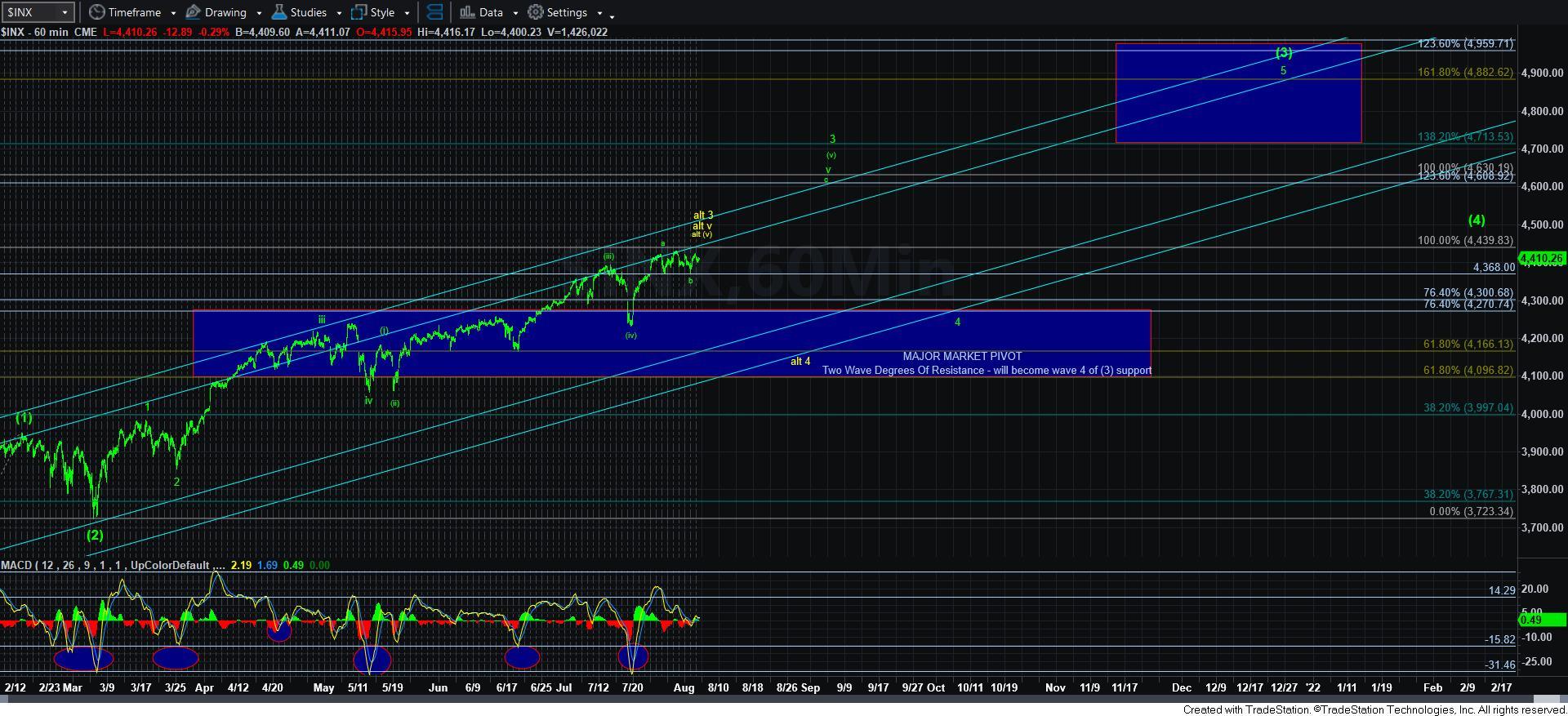Click the MACD value tag 0.49

point(1542,620)
